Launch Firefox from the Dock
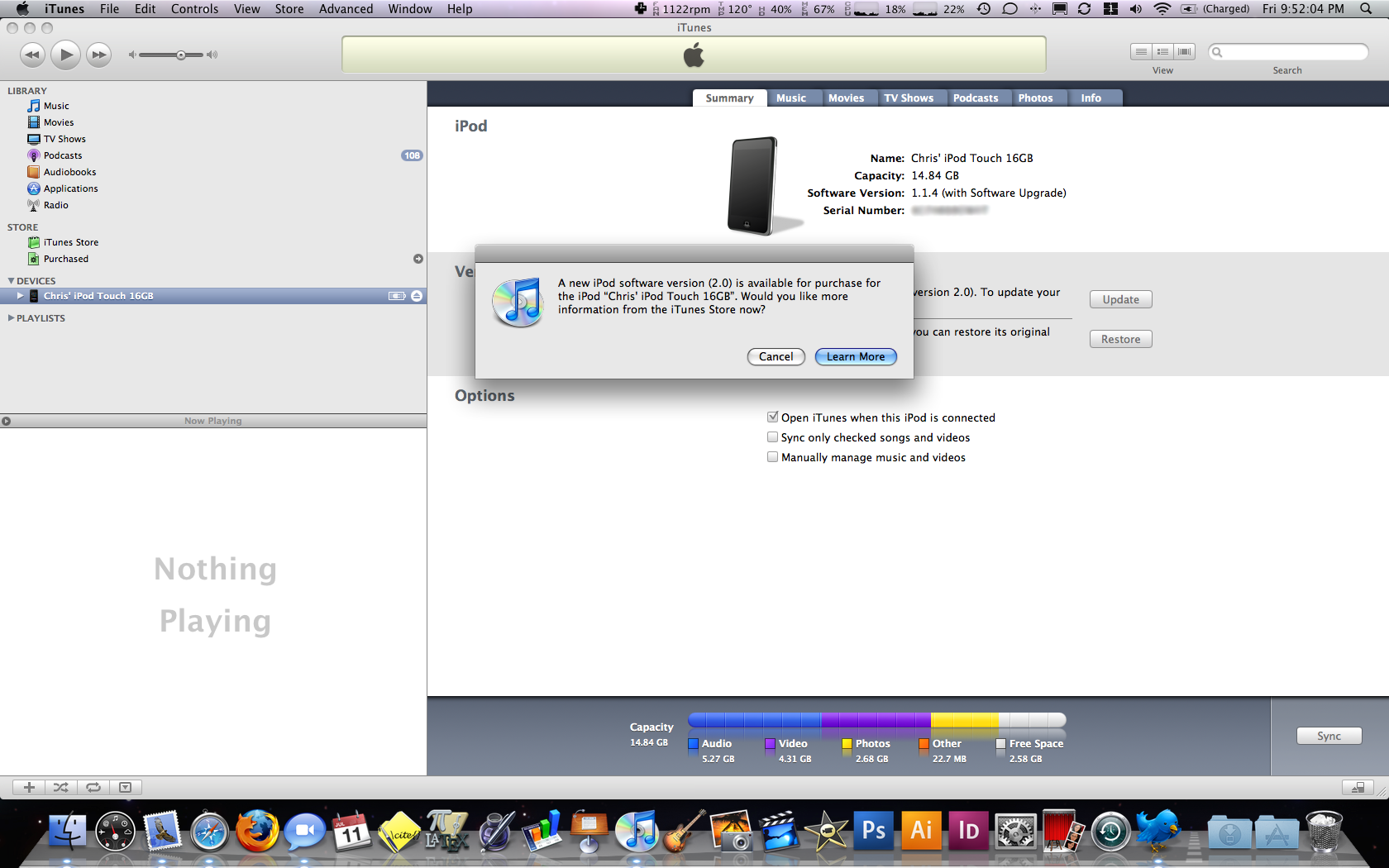 click(x=257, y=831)
